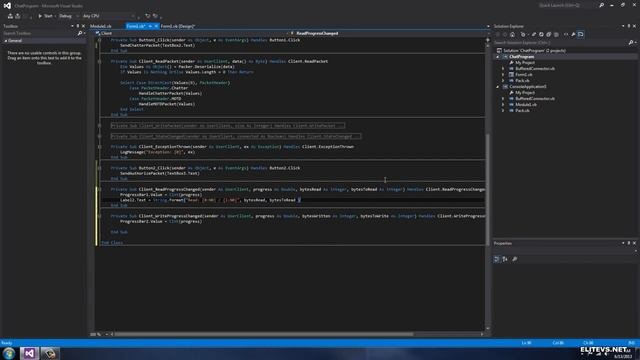Click the Undo toolbar icon

point(147,16)
